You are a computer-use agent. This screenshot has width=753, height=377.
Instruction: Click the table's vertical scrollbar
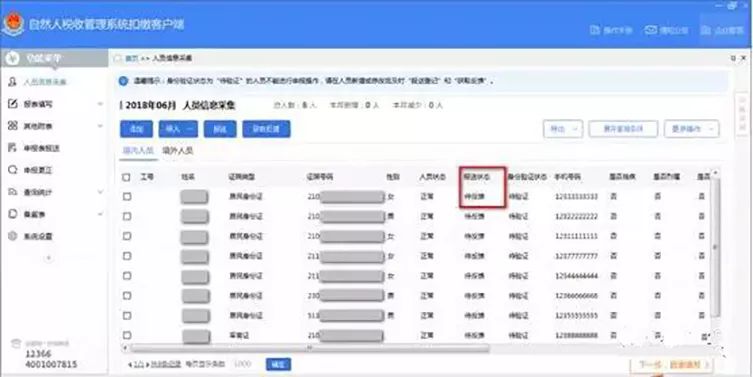click(x=716, y=247)
